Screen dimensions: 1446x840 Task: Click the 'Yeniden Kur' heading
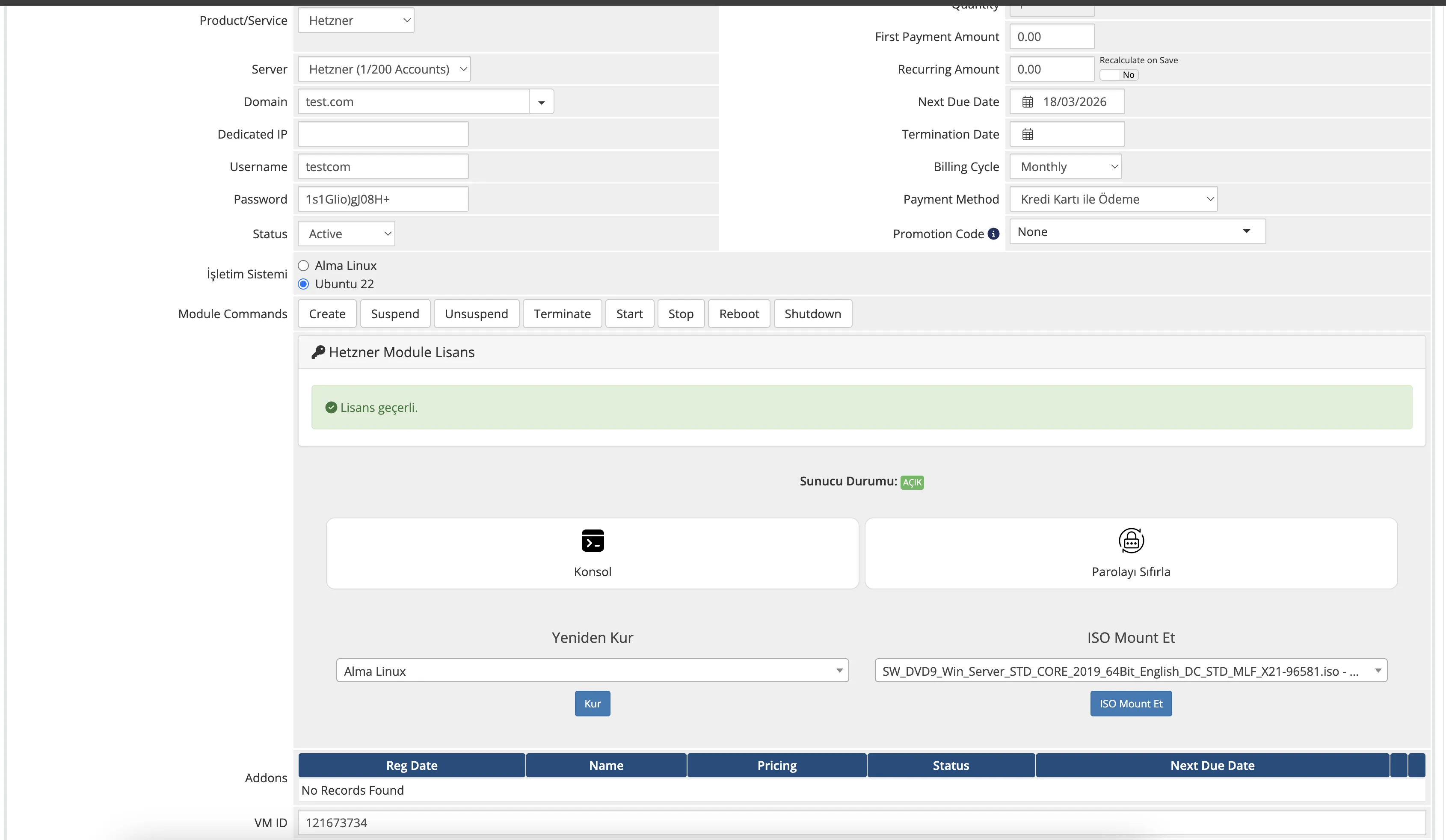click(592, 637)
